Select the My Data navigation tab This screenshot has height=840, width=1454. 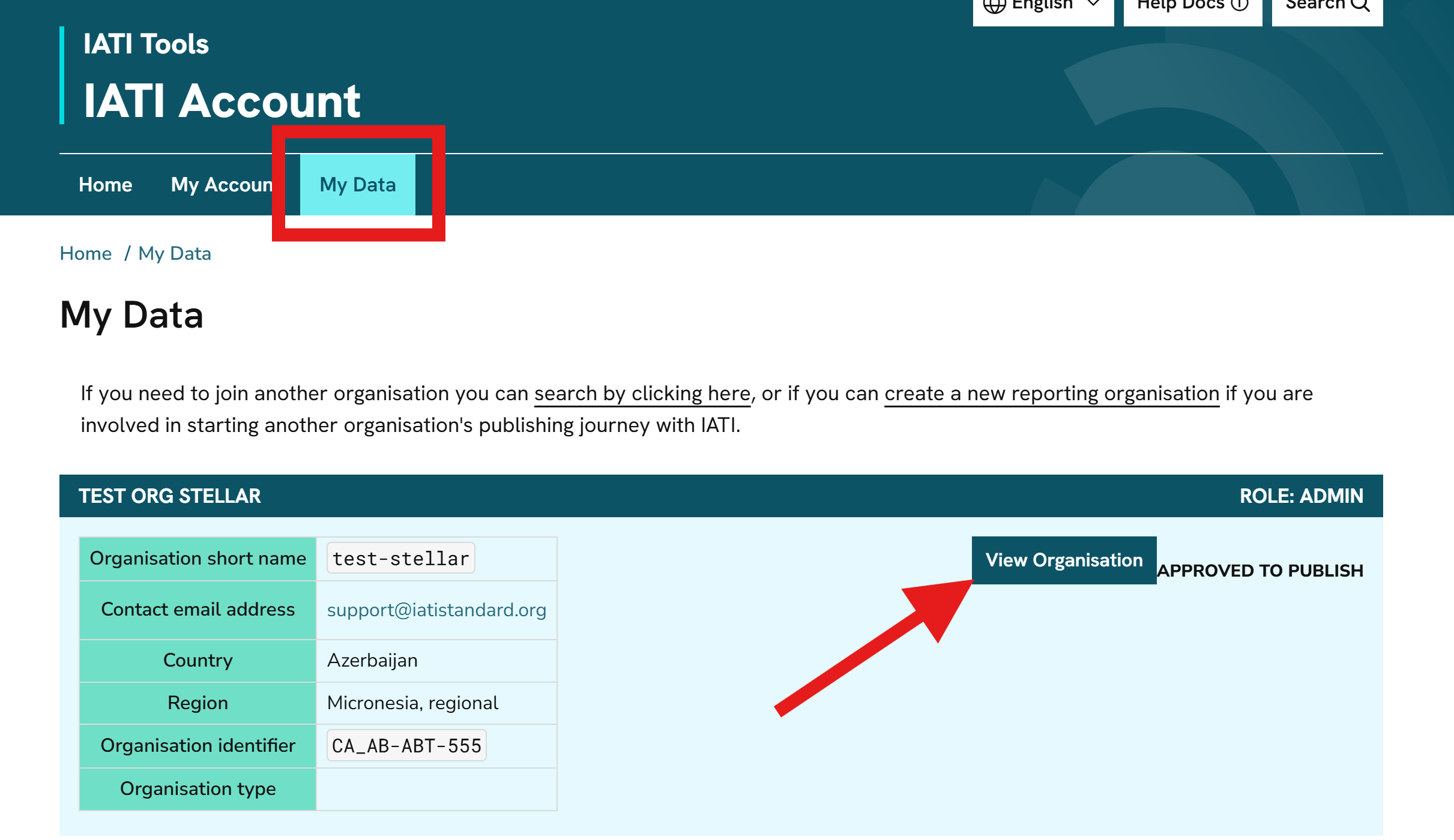tap(357, 185)
